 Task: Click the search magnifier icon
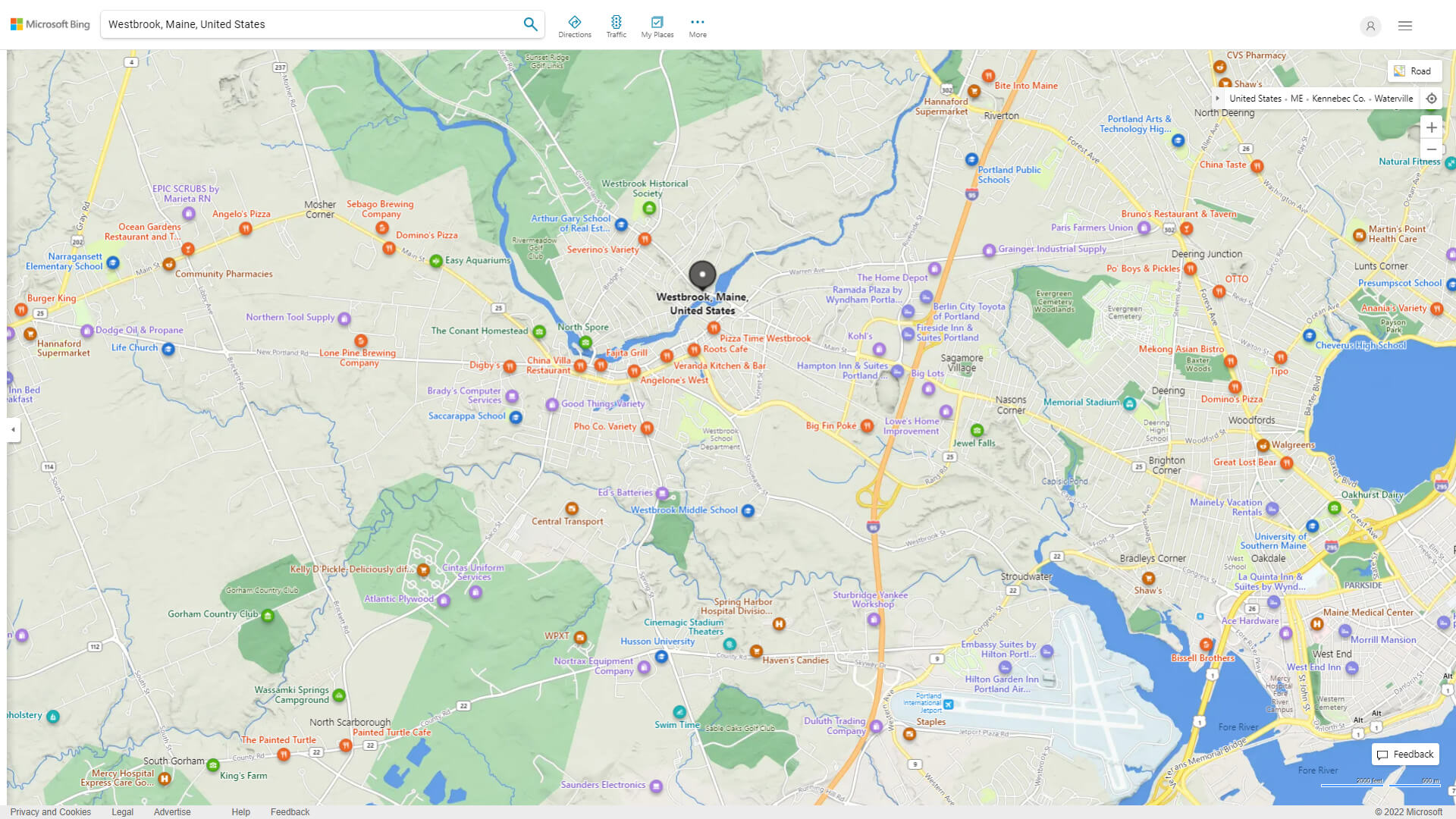point(530,24)
